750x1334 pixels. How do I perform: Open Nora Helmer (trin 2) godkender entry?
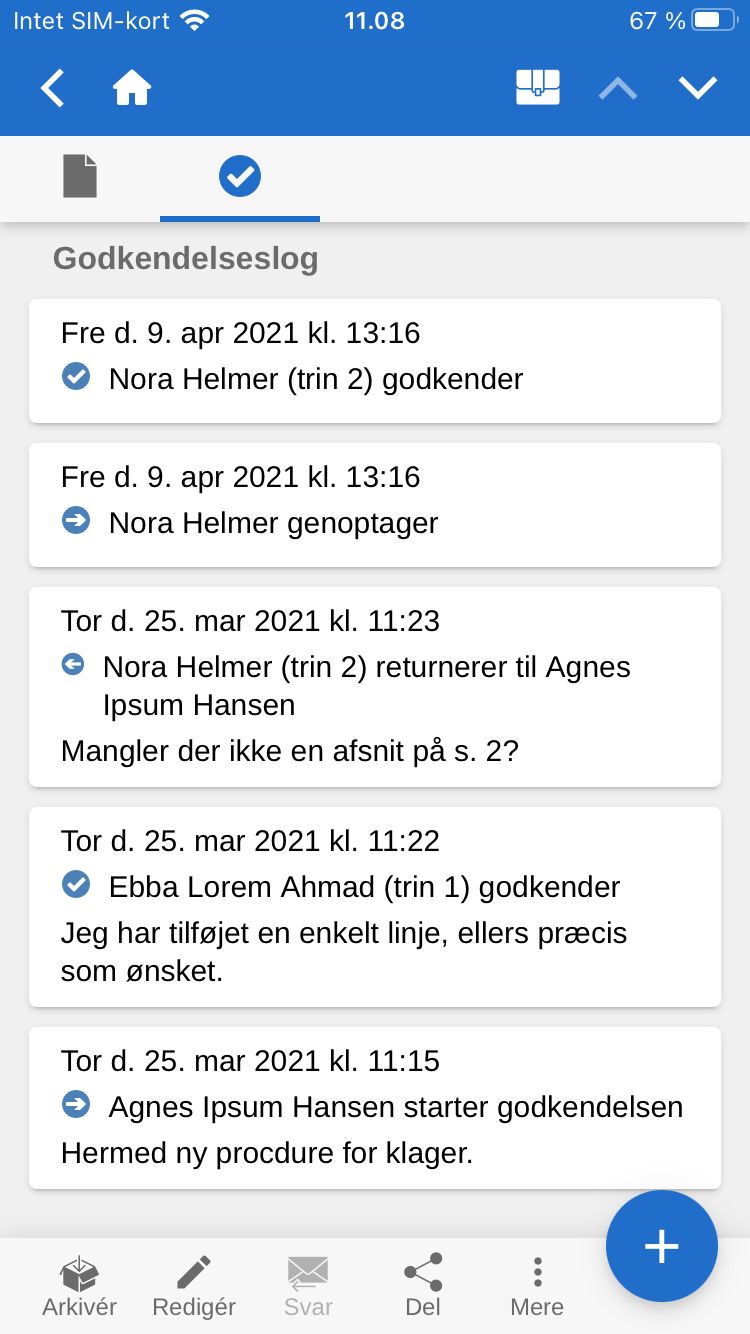[375, 360]
